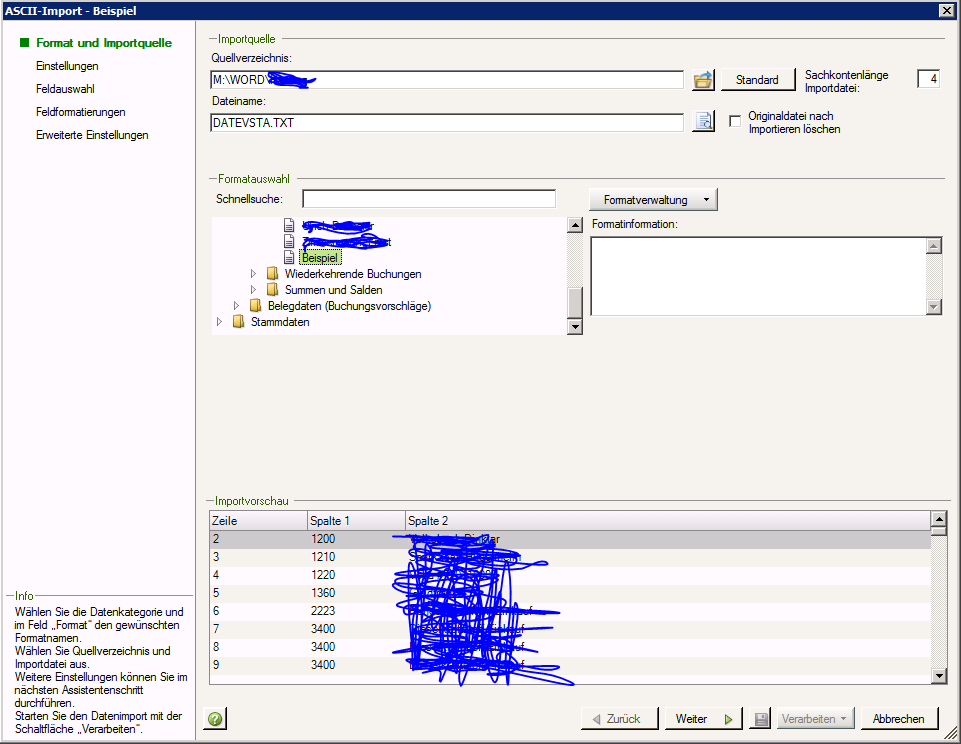This screenshot has width=961, height=744.
Task: Click the Standard button
Action: 757,80
